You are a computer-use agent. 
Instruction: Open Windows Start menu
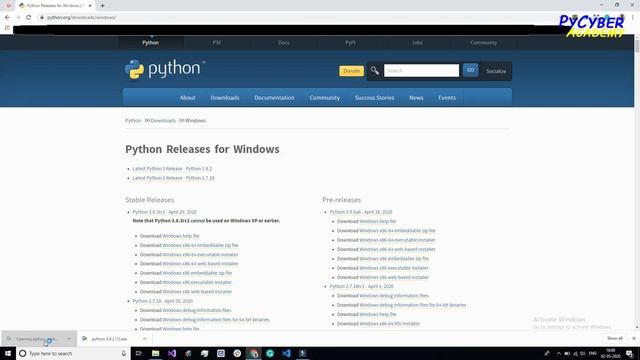click(8, 353)
